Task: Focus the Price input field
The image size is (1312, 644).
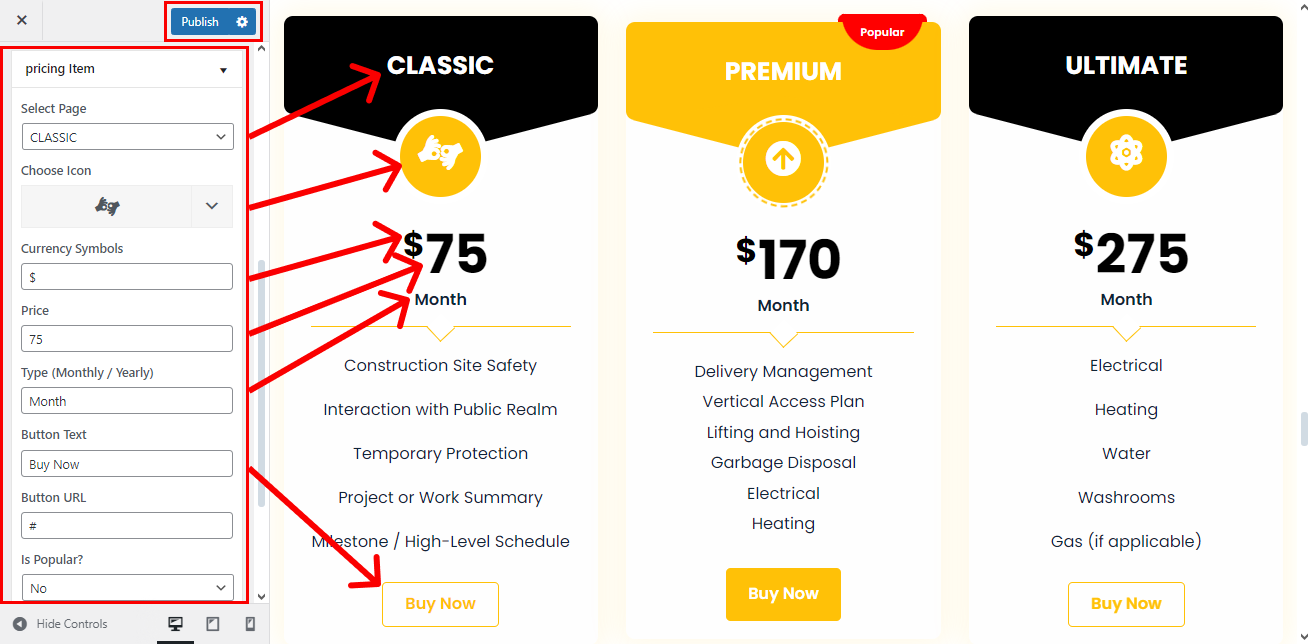Action: point(127,339)
